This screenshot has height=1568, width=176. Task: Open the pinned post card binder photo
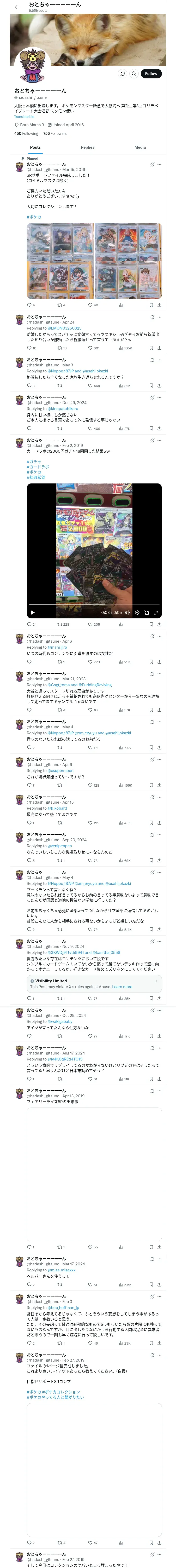coord(94,261)
